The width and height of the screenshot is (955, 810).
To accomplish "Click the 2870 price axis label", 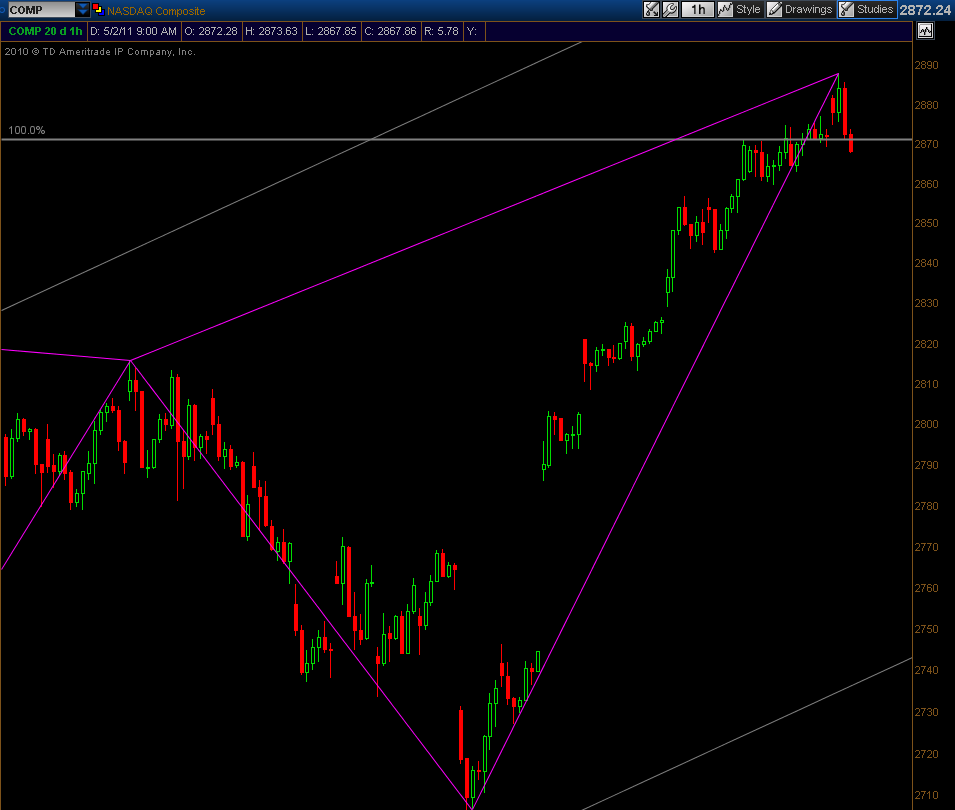I will coord(926,144).
